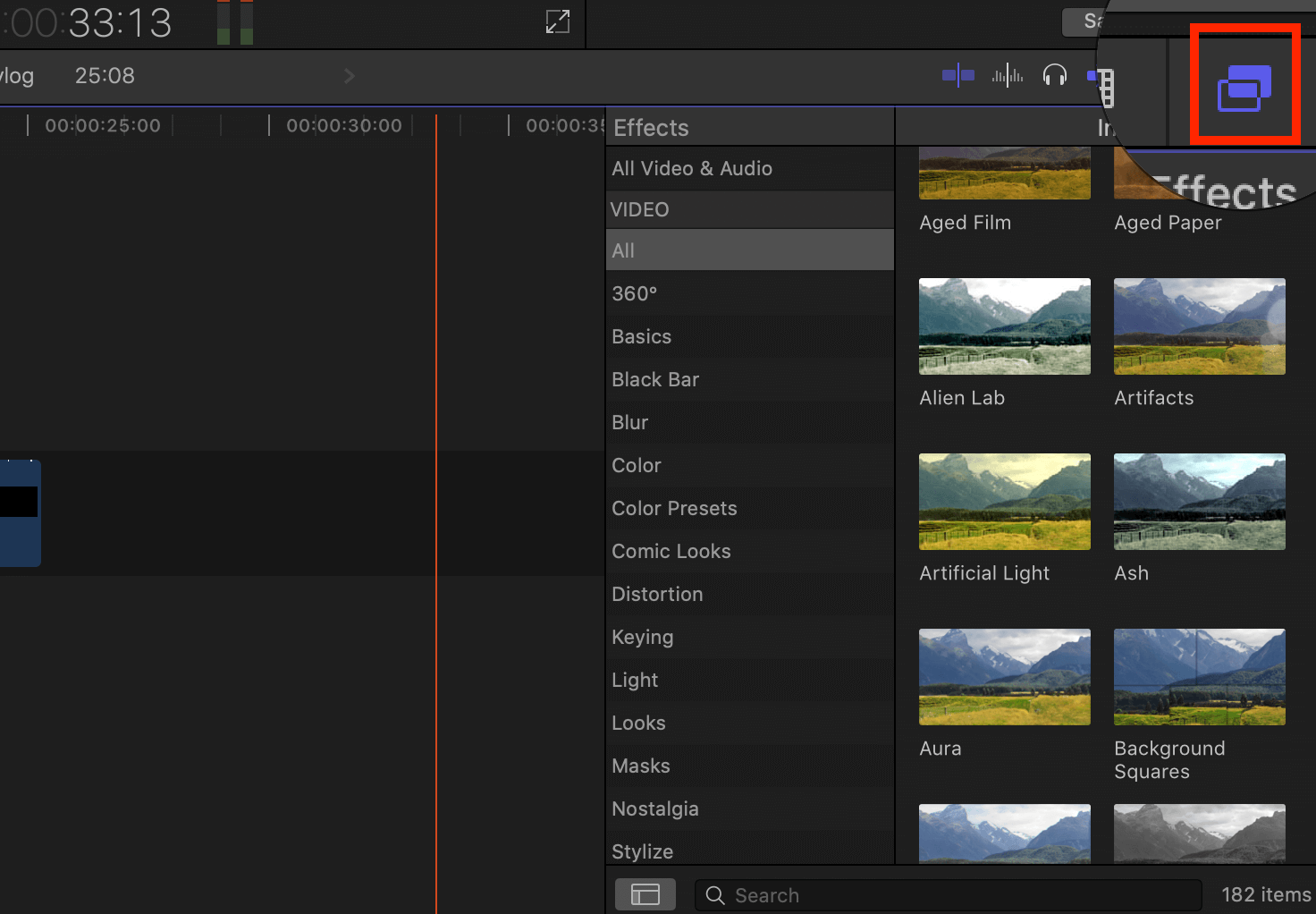
Task: Select the Aura effect thumbnail
Action: point(1005,677)
